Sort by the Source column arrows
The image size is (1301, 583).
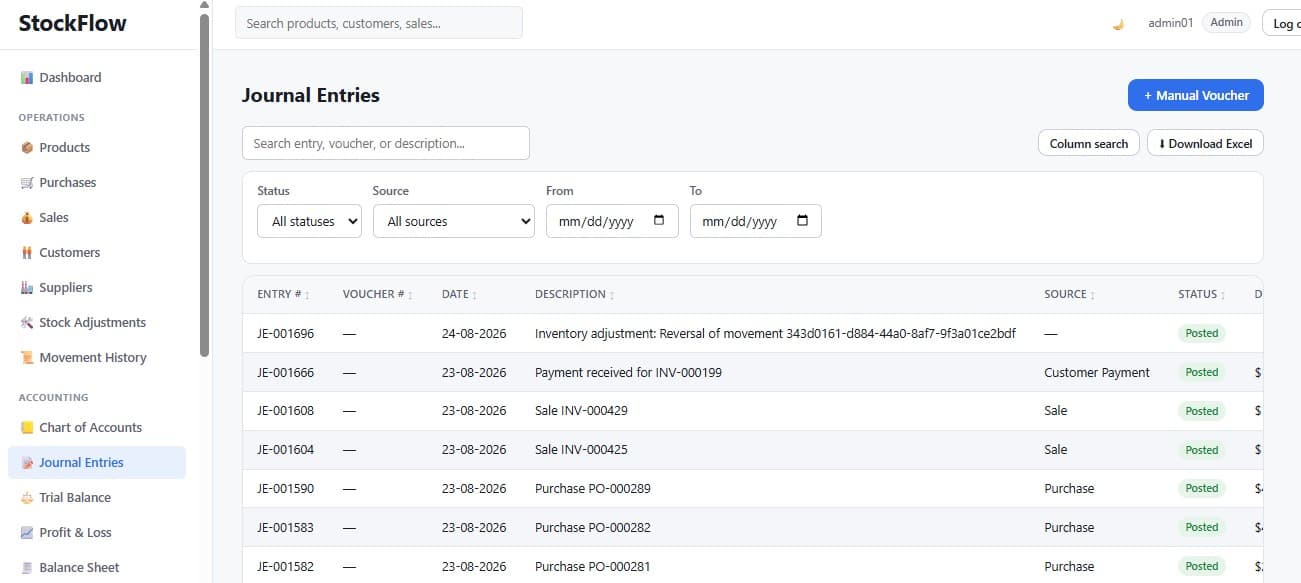(x=1092, y=295)
